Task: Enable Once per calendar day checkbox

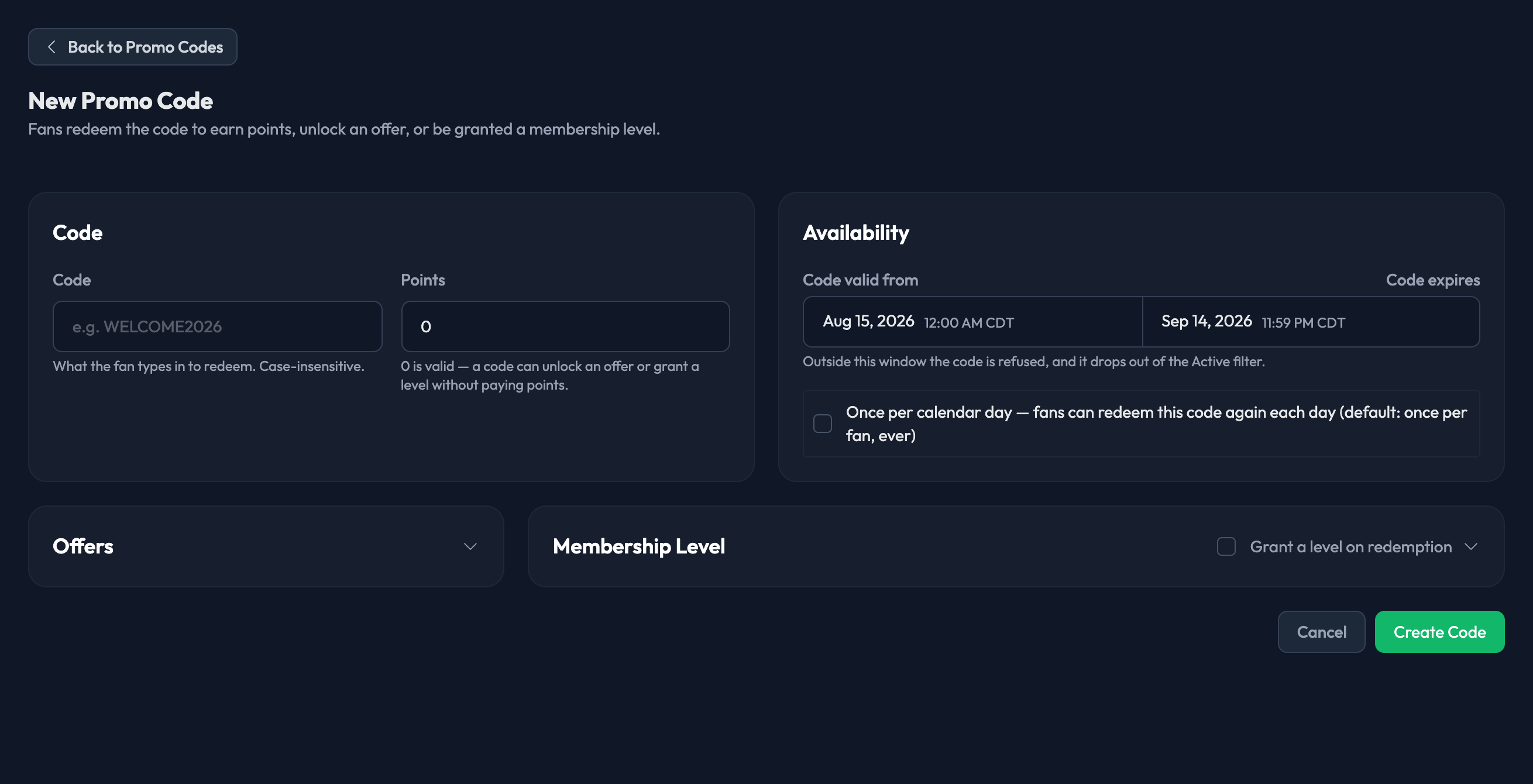Action: pyautogui.click(x=823, y=423)
